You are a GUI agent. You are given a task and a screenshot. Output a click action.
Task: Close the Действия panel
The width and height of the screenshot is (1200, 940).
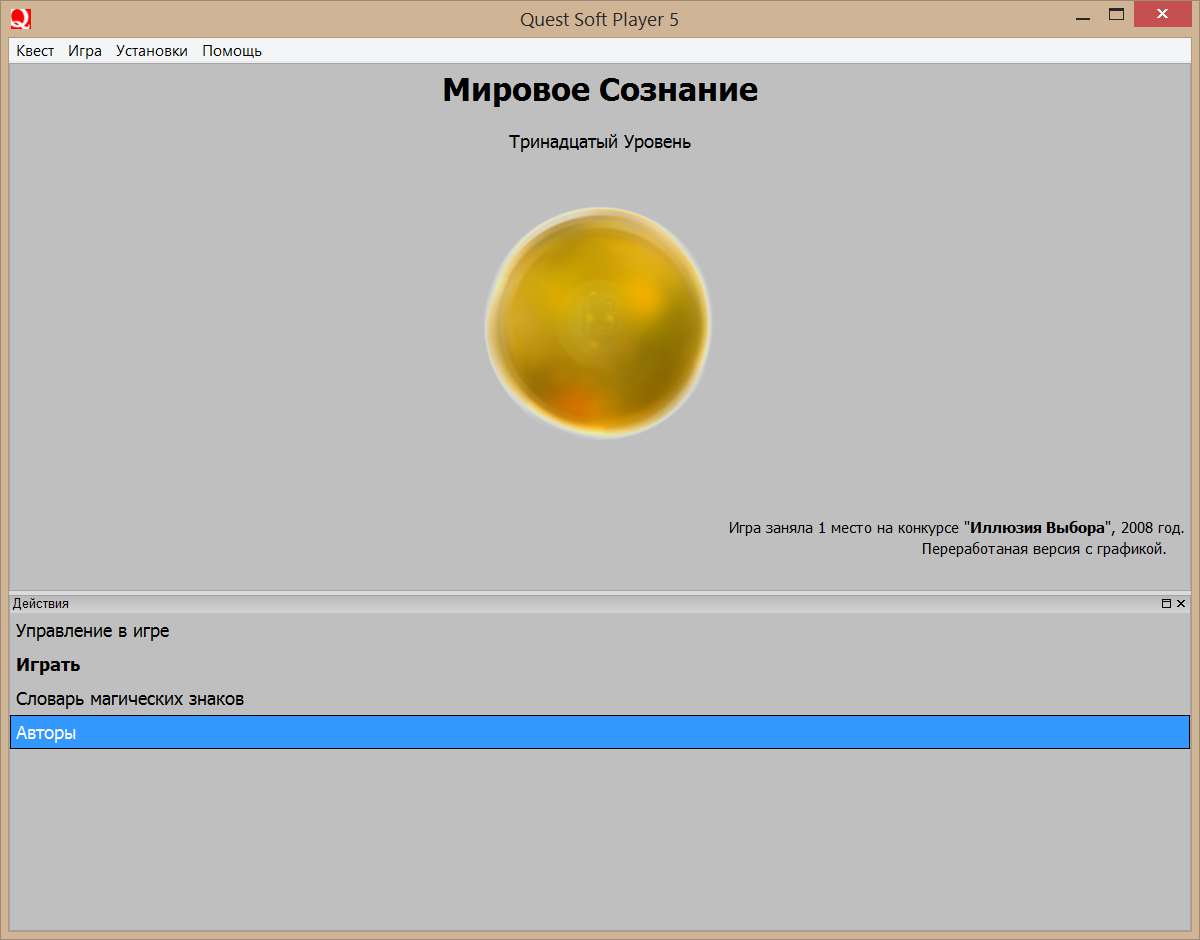point(1181,604)
